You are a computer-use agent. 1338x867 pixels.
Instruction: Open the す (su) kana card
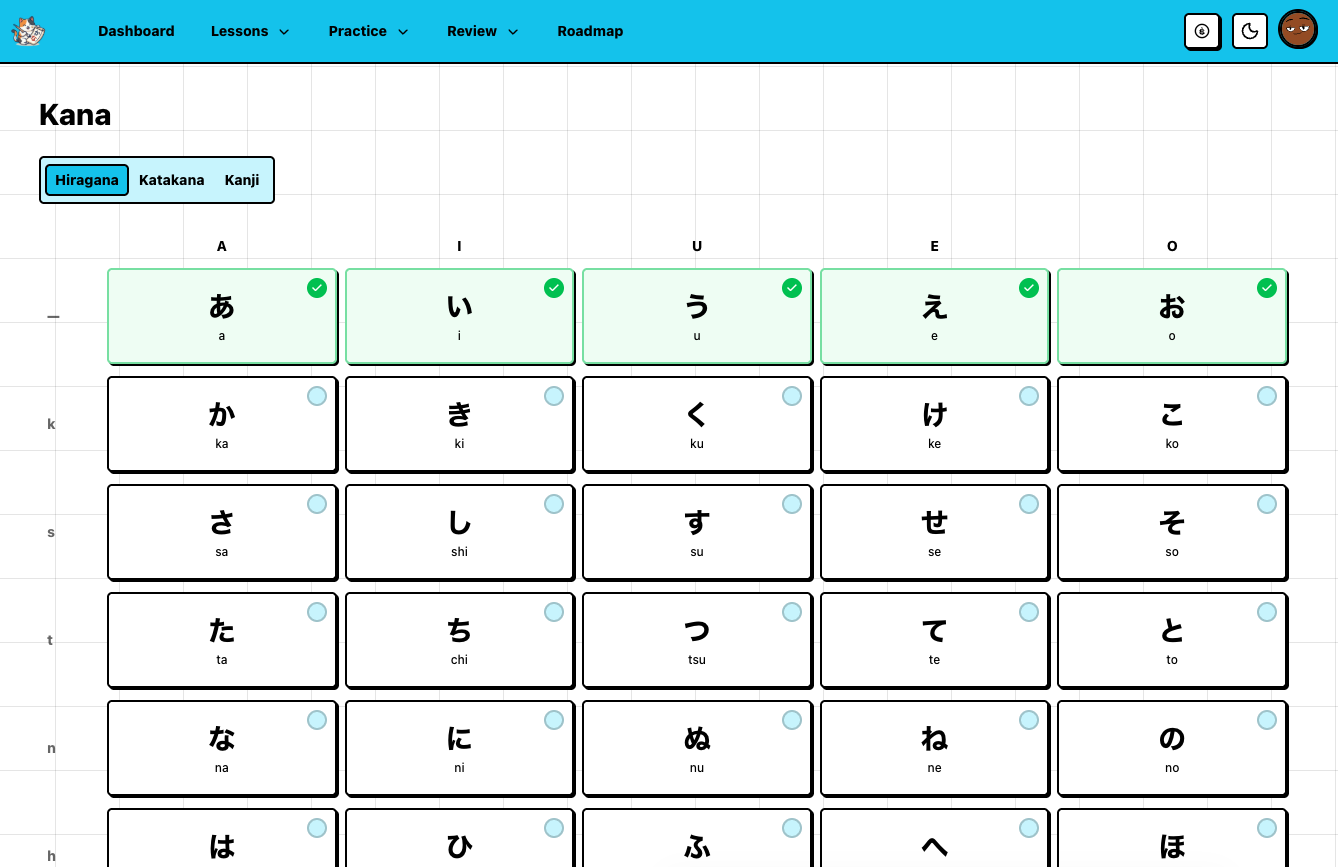(697, 532)
